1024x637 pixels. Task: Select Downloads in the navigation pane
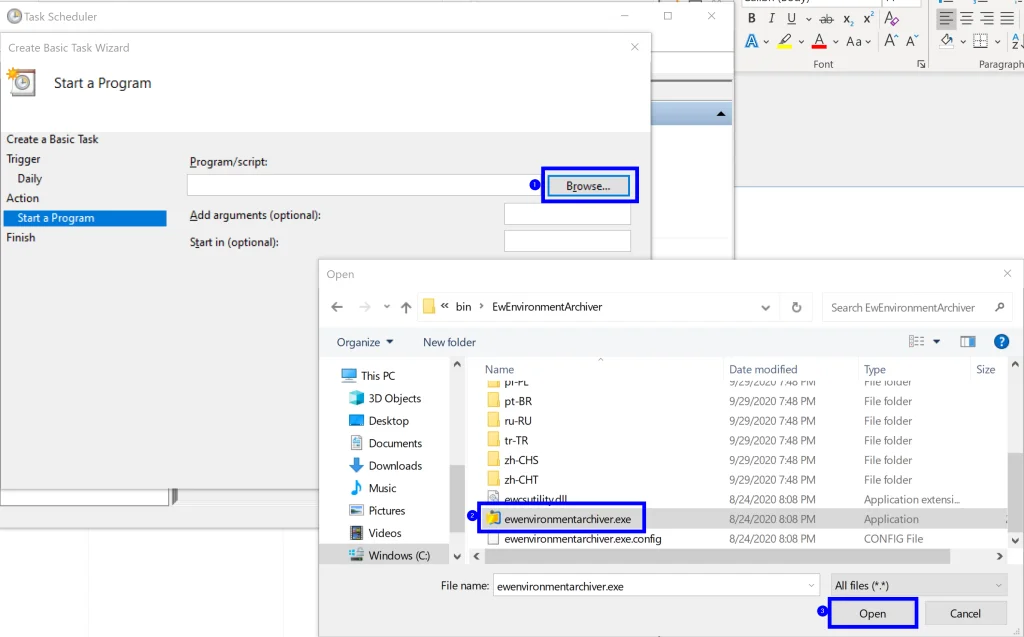pyautogui.click(x=395, y=466)
